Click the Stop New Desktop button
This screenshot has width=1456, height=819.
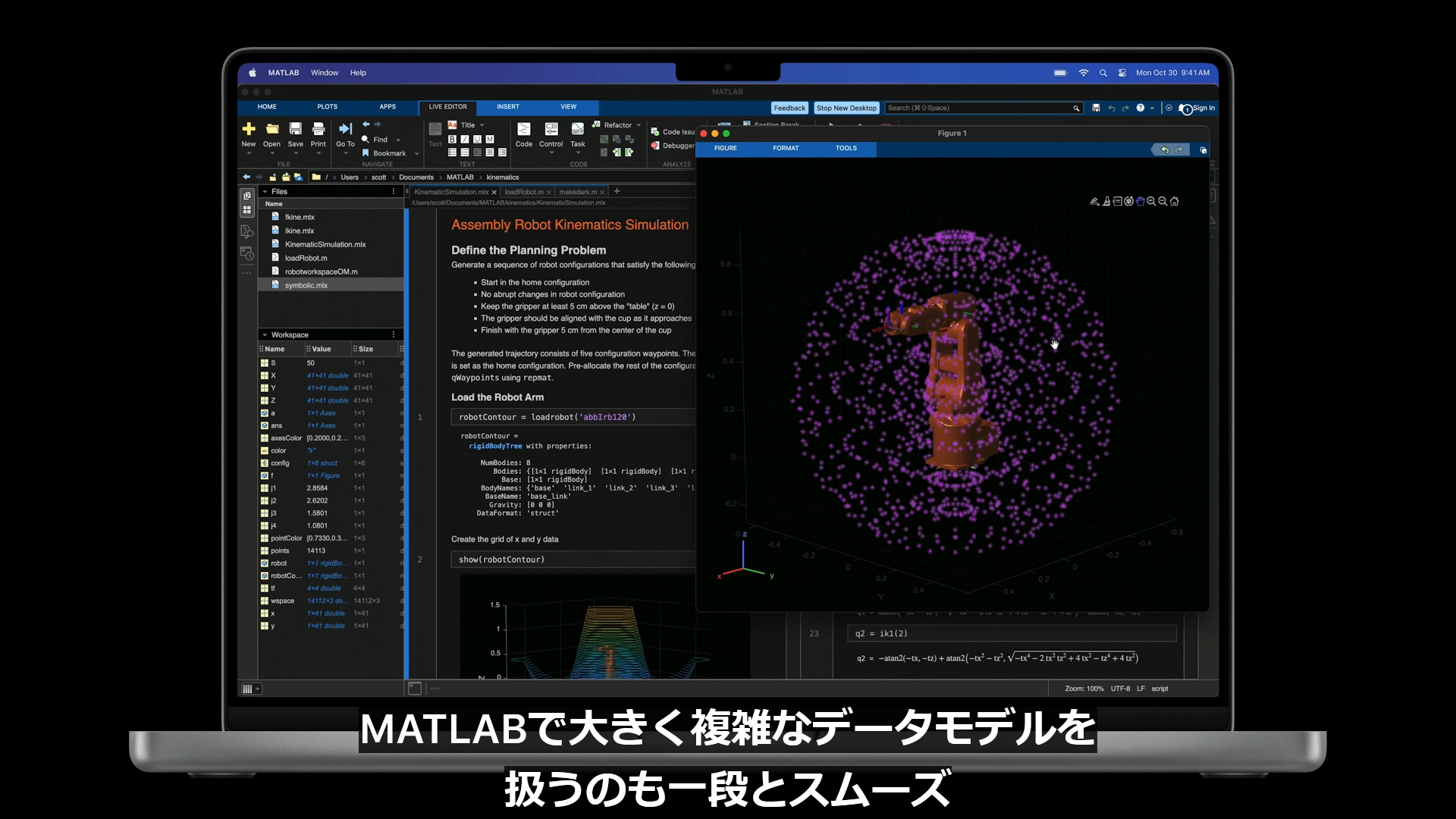pyautogui.click(x=846, y=108)
